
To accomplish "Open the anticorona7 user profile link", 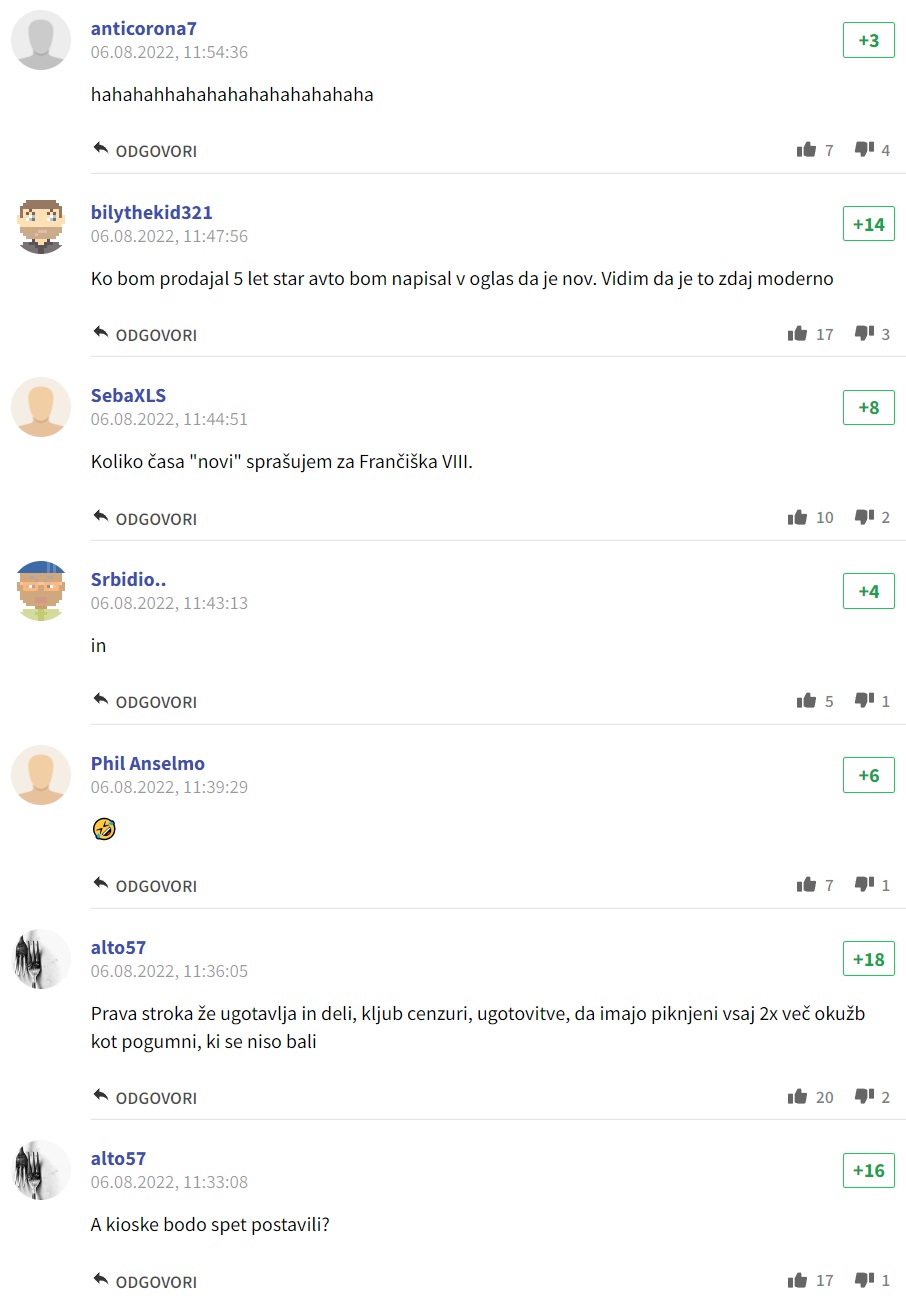I will coord(144,28).
